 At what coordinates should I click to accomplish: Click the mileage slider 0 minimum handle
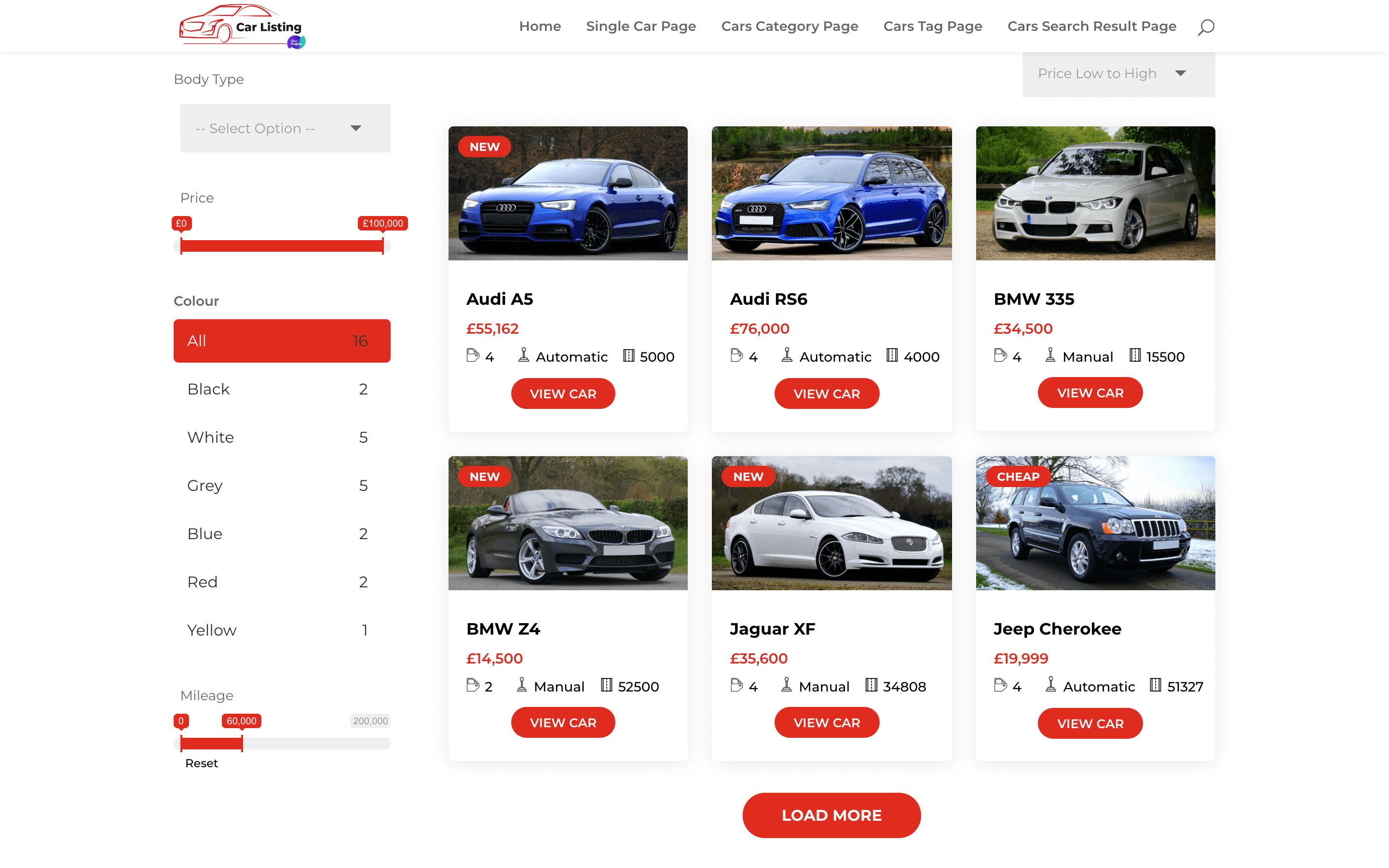tap(181, 744)
